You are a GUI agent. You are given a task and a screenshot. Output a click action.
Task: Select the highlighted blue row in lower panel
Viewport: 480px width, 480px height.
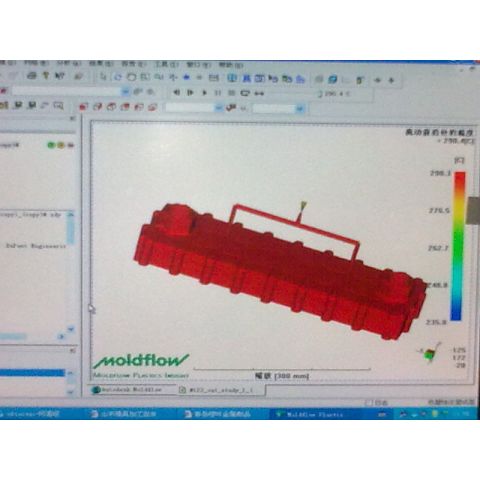coord(32,373)
